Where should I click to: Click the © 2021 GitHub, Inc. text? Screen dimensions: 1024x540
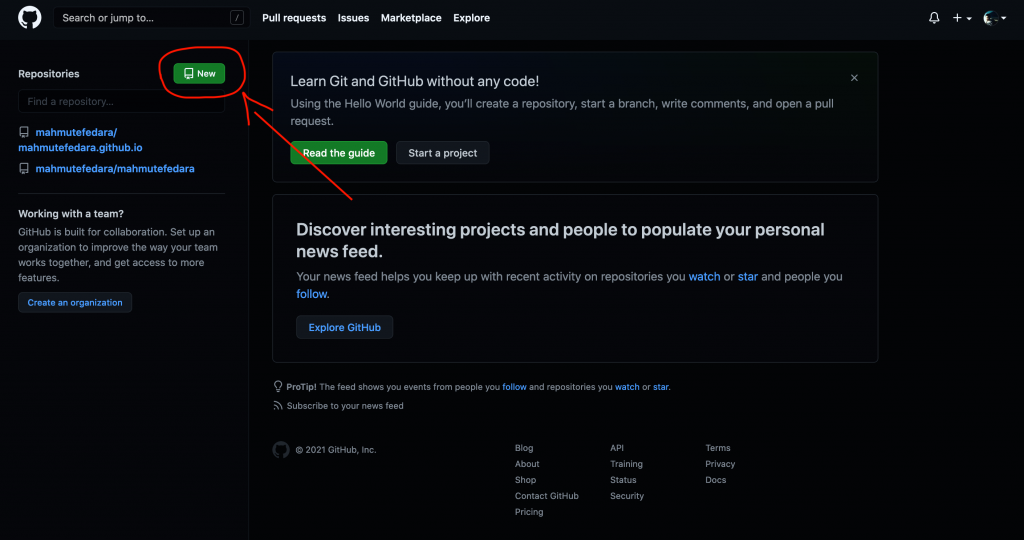coord(336,450)
